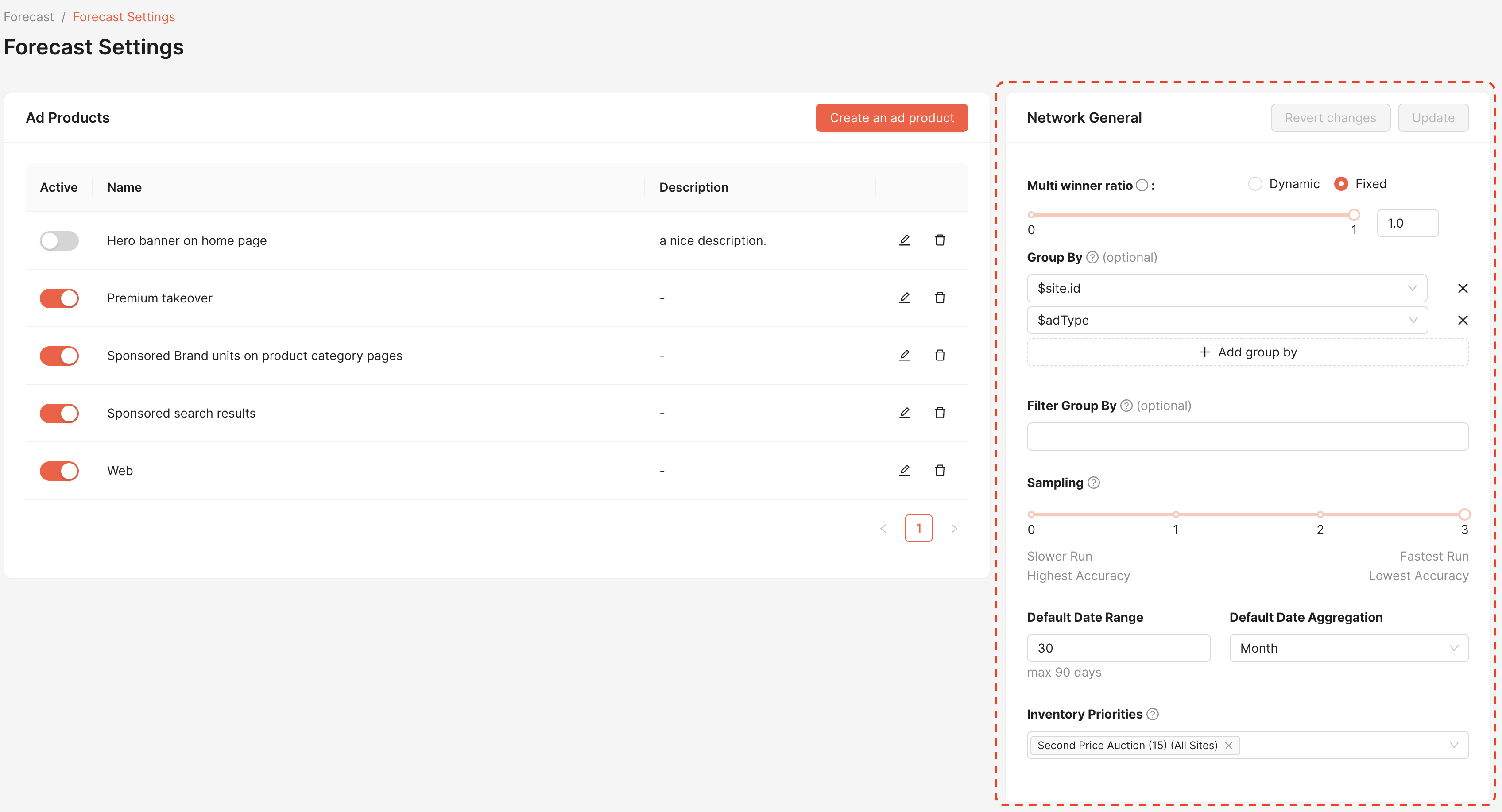Select the Dynamic multi winner ratio option
The height and width of the screenshot is (812, 1502).
(x=1255, y=184)
